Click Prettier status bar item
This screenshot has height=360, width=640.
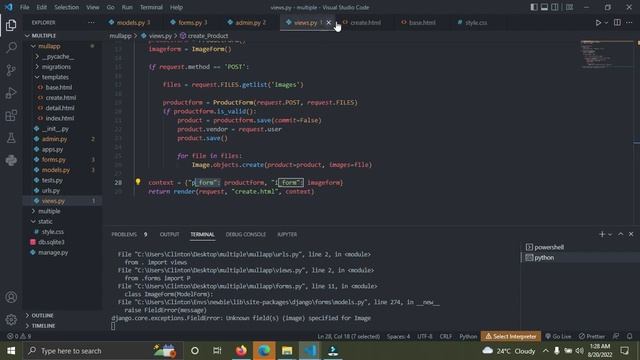coord(591,336)
